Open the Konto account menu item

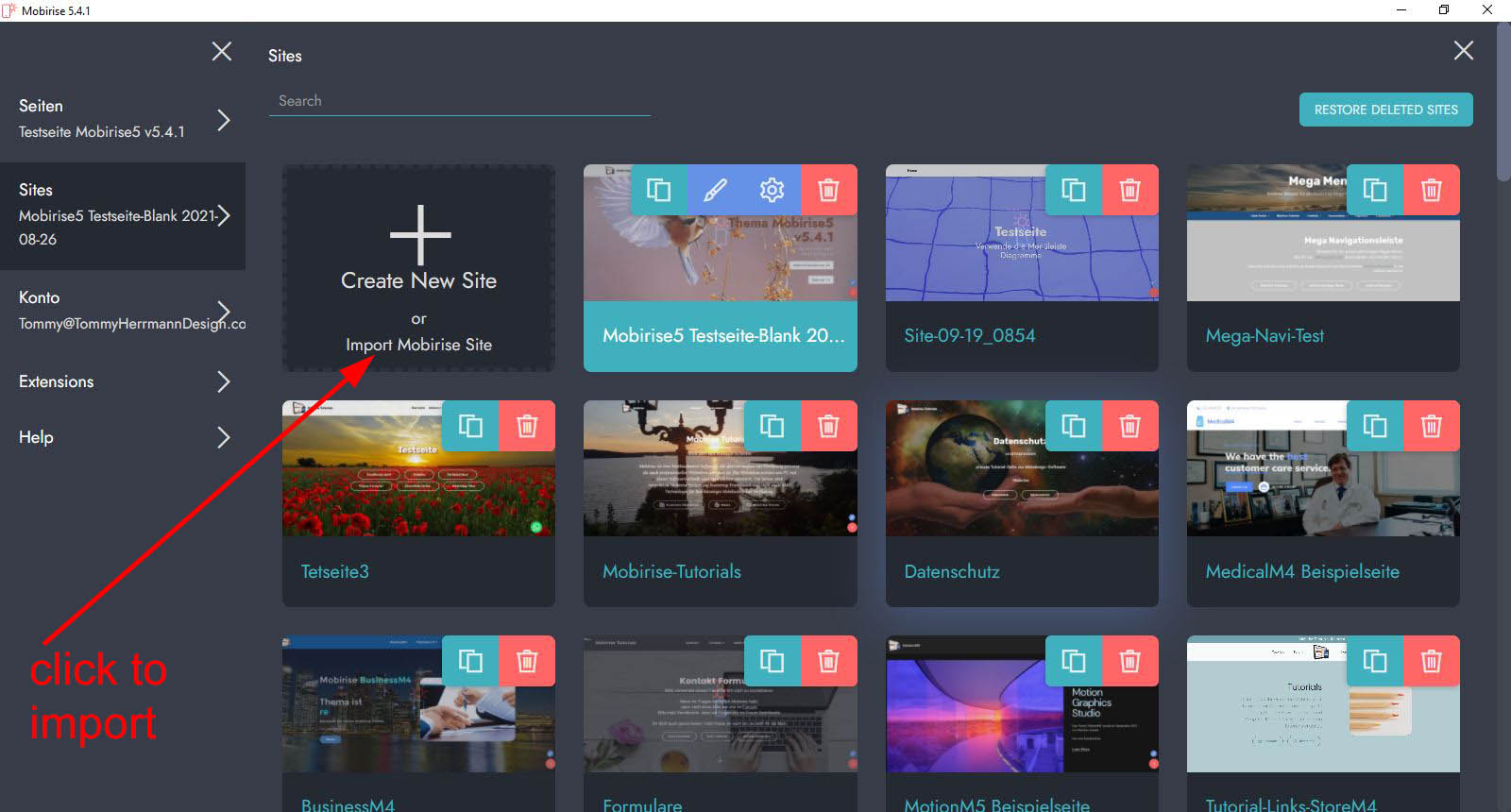pyautogui.click(x=123, y=311)
